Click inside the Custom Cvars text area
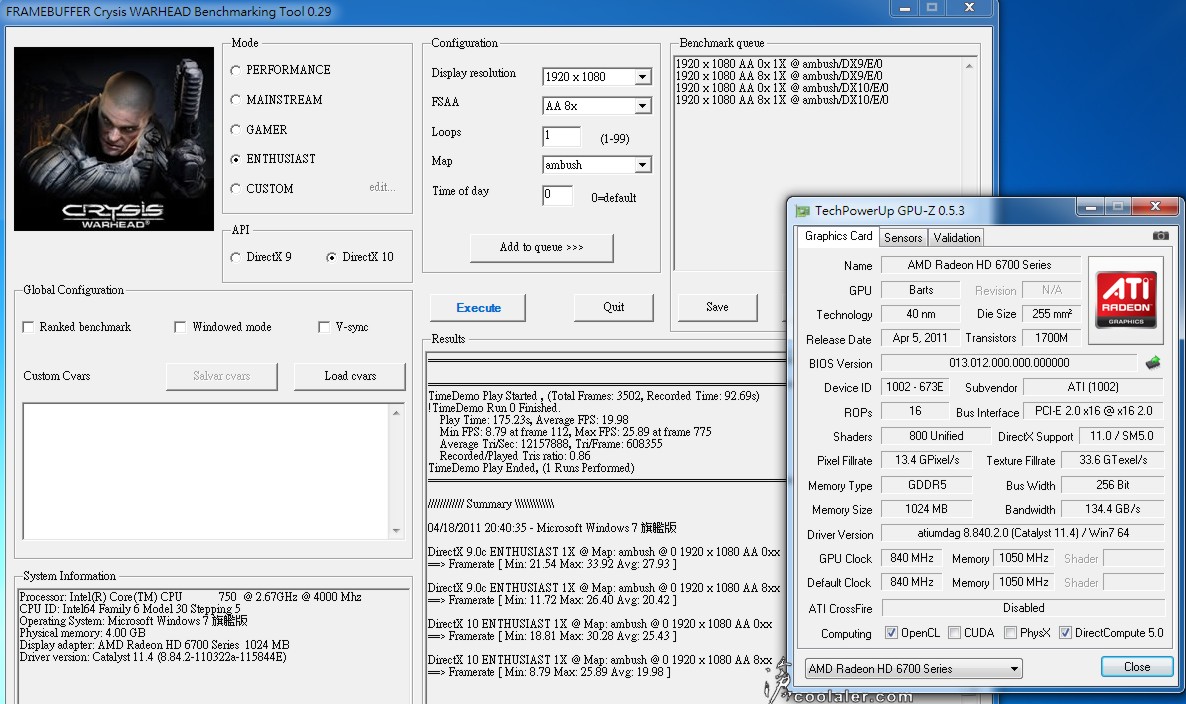This screenshot has width=1186, height=704. tap(206, 471)
